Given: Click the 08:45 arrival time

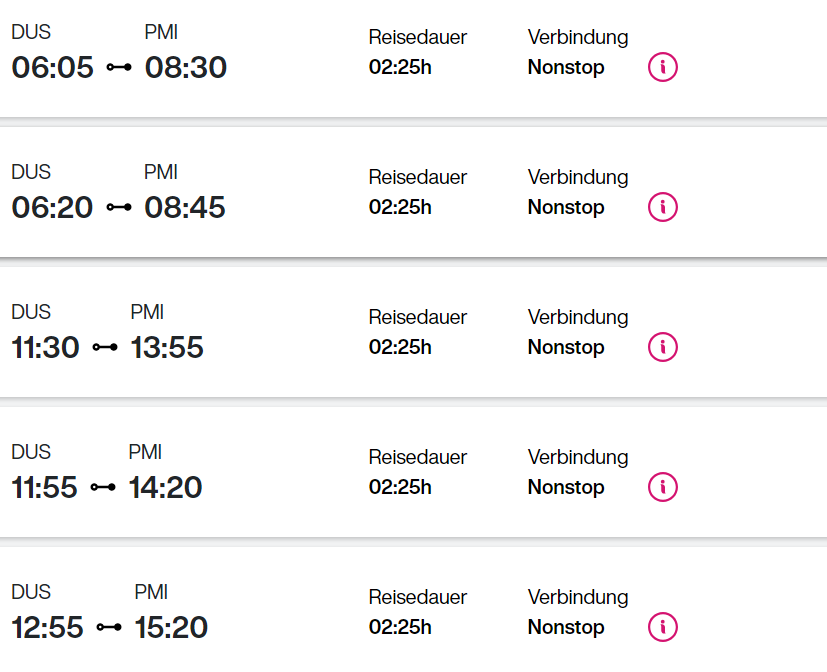Looking at the screenshot, I should tap(185, 208).
